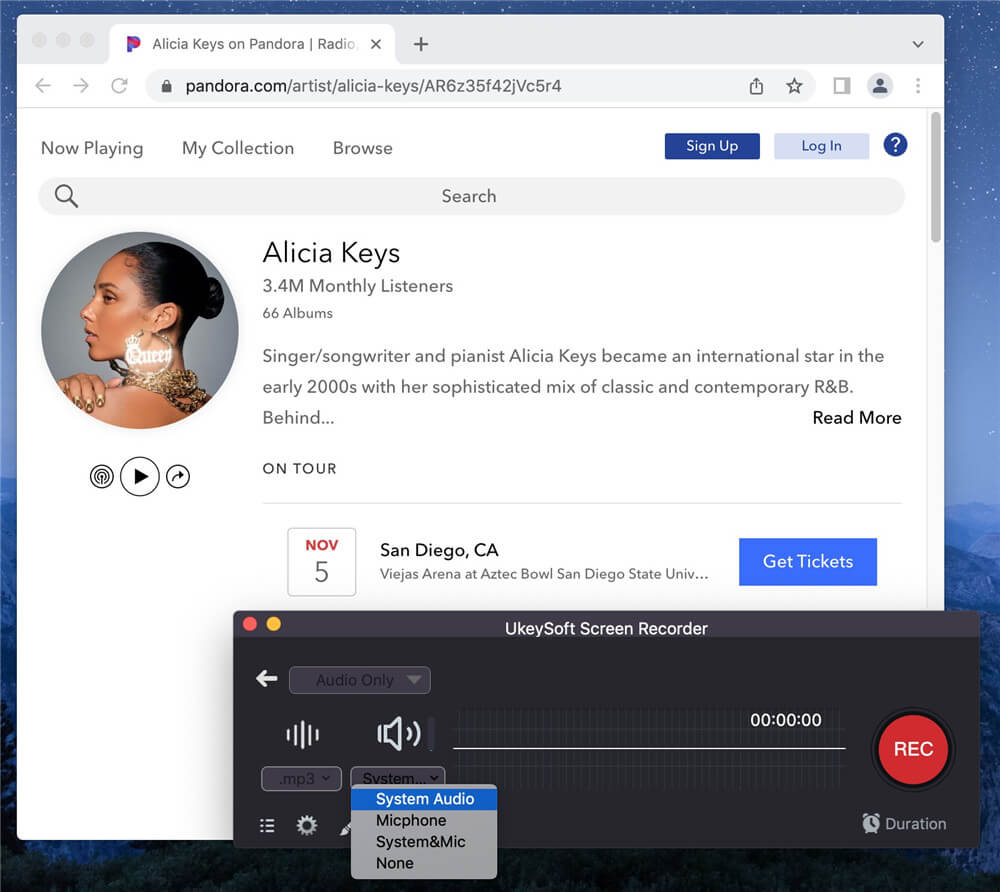Click the Log In button
This screenshot has height=892, width=1000.
pos(821,146)
